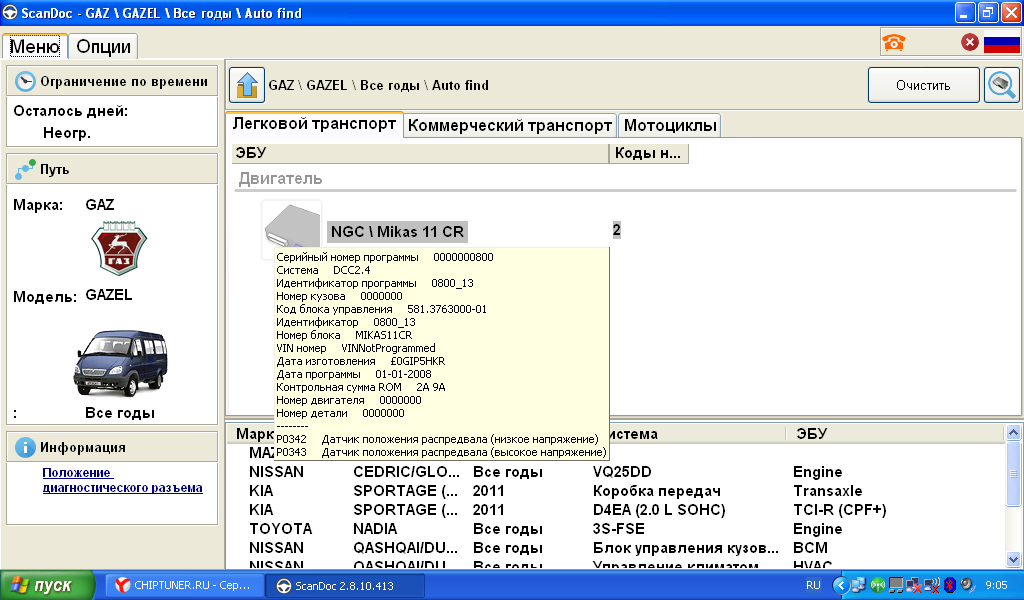This screenshot has height=600, width=1024.
Task: Click the Очистить button
Action: click(x=923, y=86)
